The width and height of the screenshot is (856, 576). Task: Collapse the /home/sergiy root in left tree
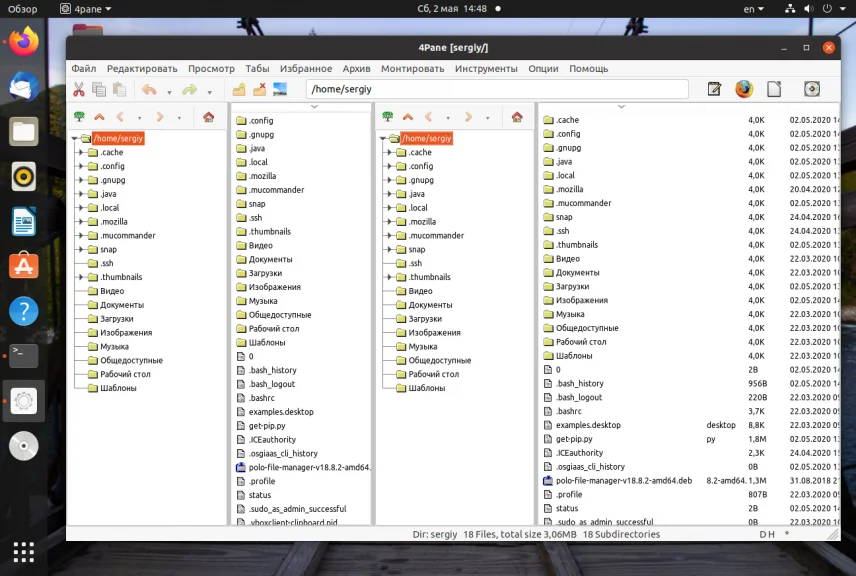tap(74, 139)
